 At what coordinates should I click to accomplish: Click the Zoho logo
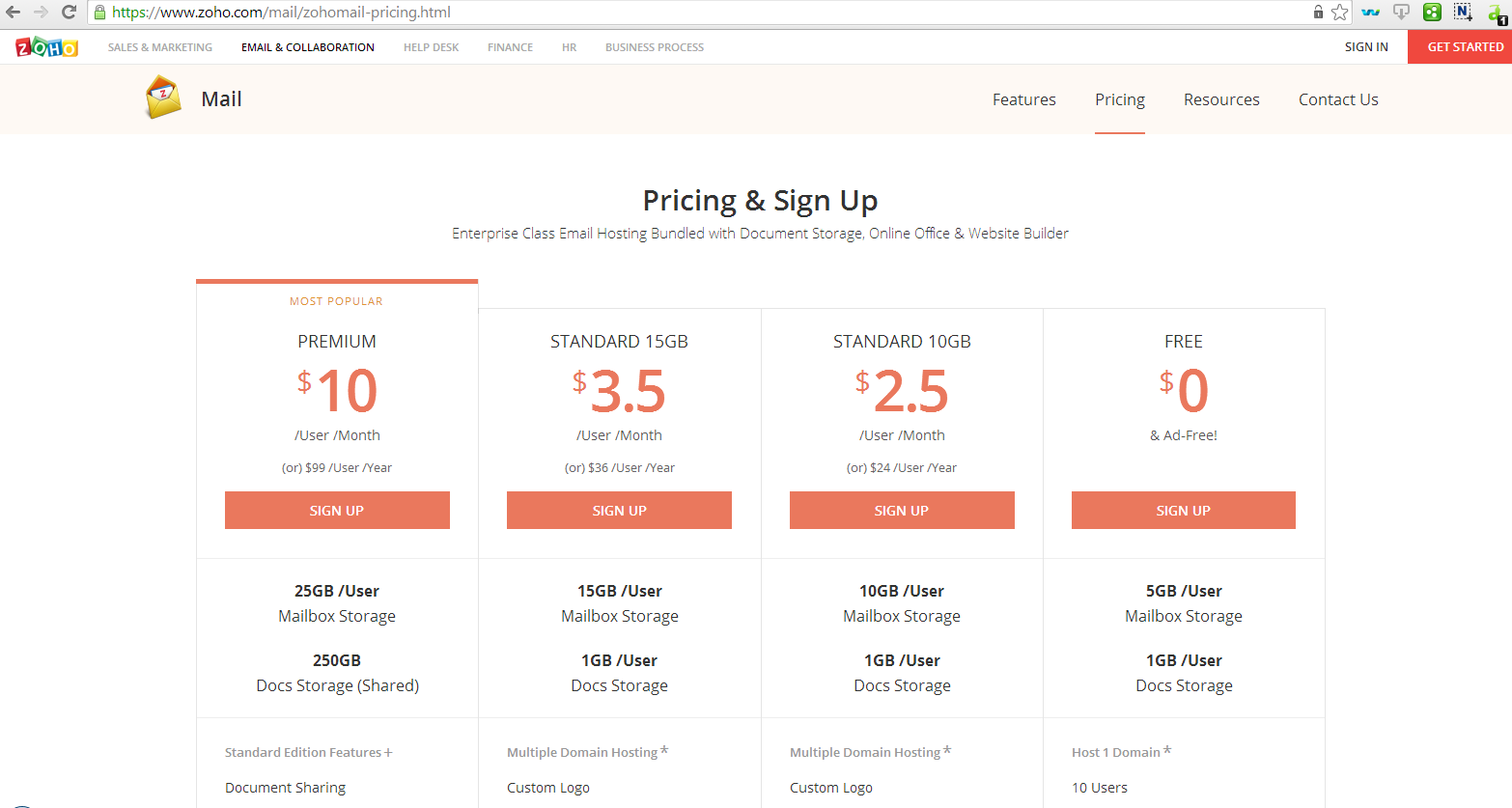tap(46, 46)
